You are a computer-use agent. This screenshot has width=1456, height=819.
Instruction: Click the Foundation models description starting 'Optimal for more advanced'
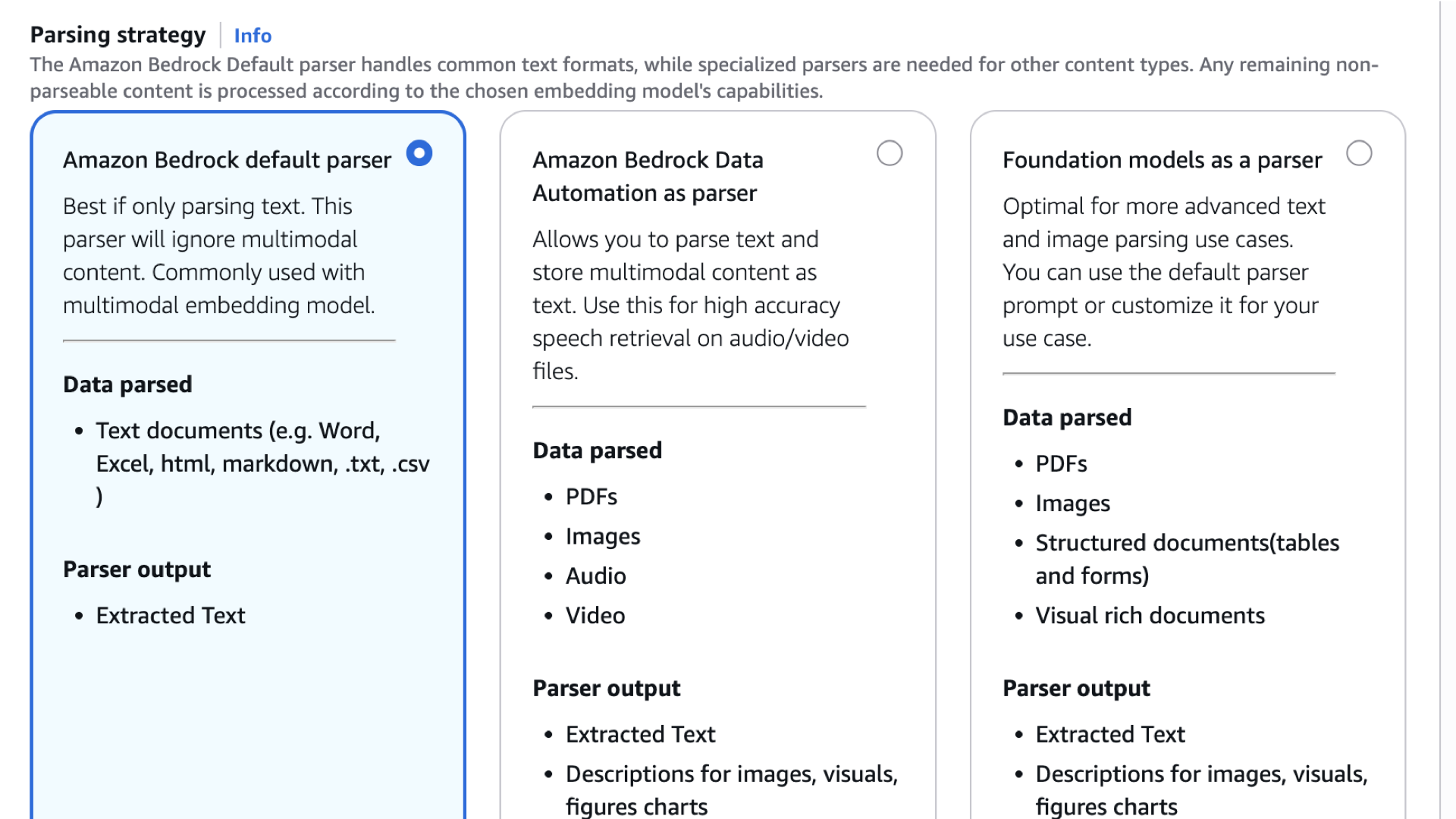coord(1163,272)
